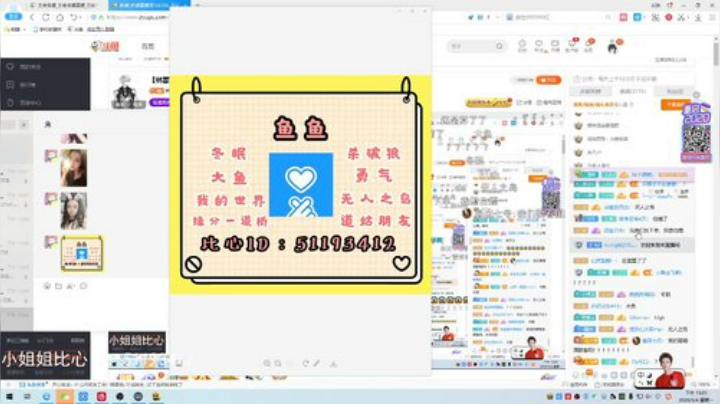Click the magnifier icon in the search box
720x404 pixels.
tap(500, 46)
